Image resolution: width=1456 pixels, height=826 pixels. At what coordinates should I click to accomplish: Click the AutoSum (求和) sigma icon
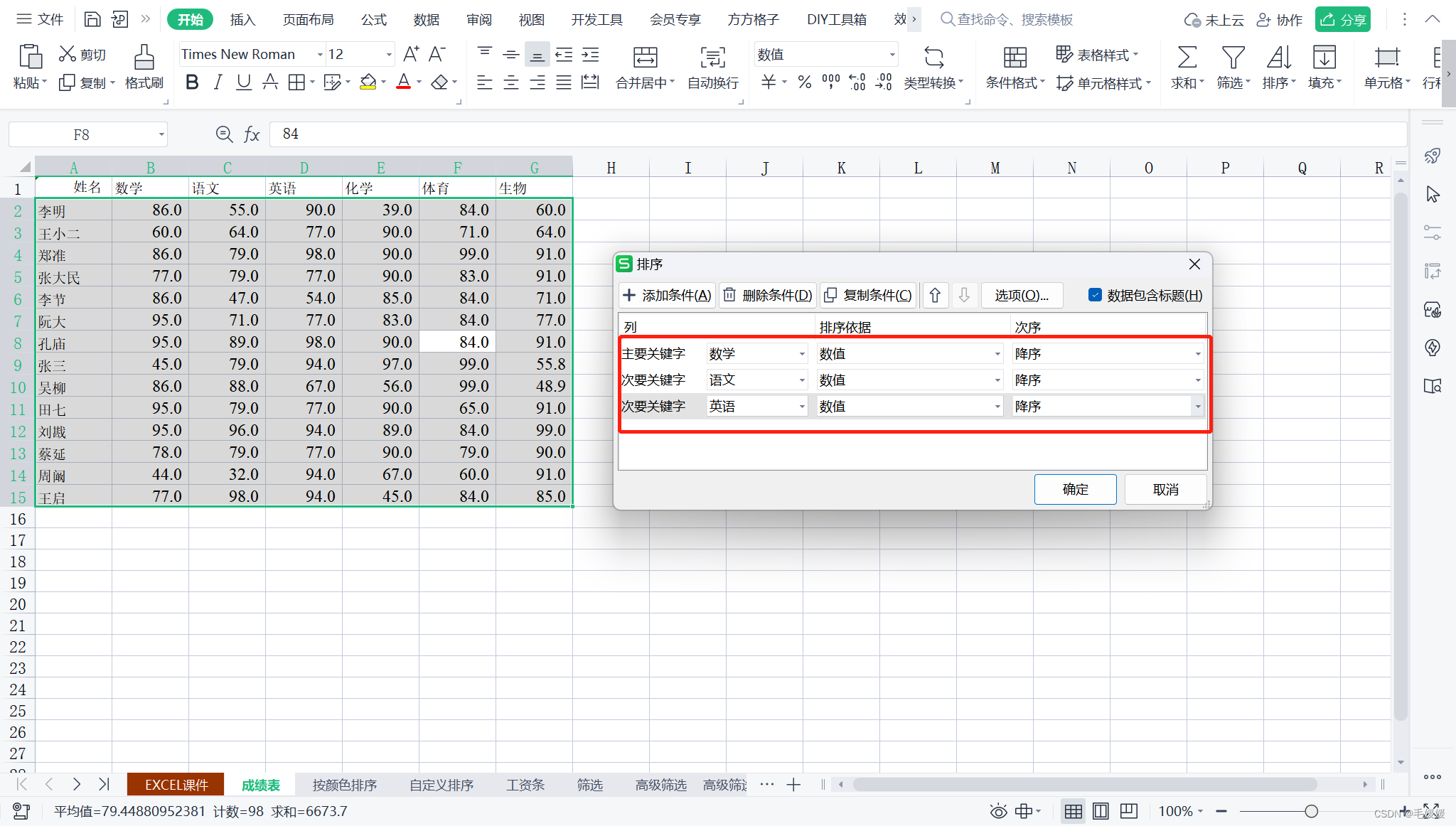1187,58
